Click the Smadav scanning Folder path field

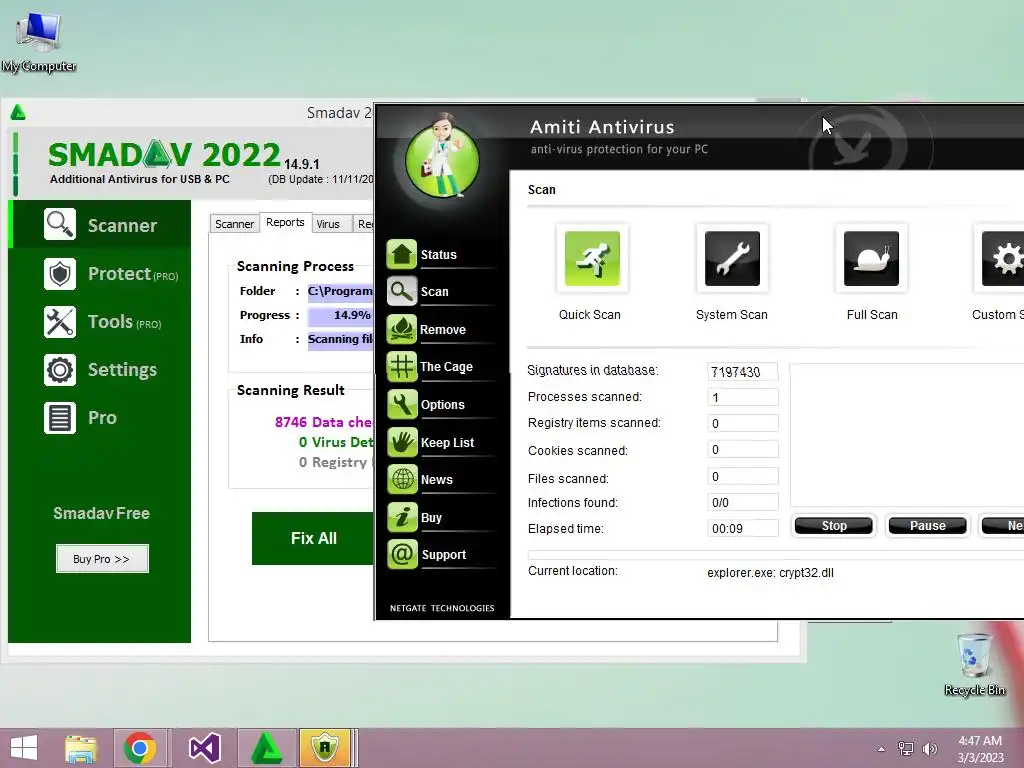(x=341, y=291)
